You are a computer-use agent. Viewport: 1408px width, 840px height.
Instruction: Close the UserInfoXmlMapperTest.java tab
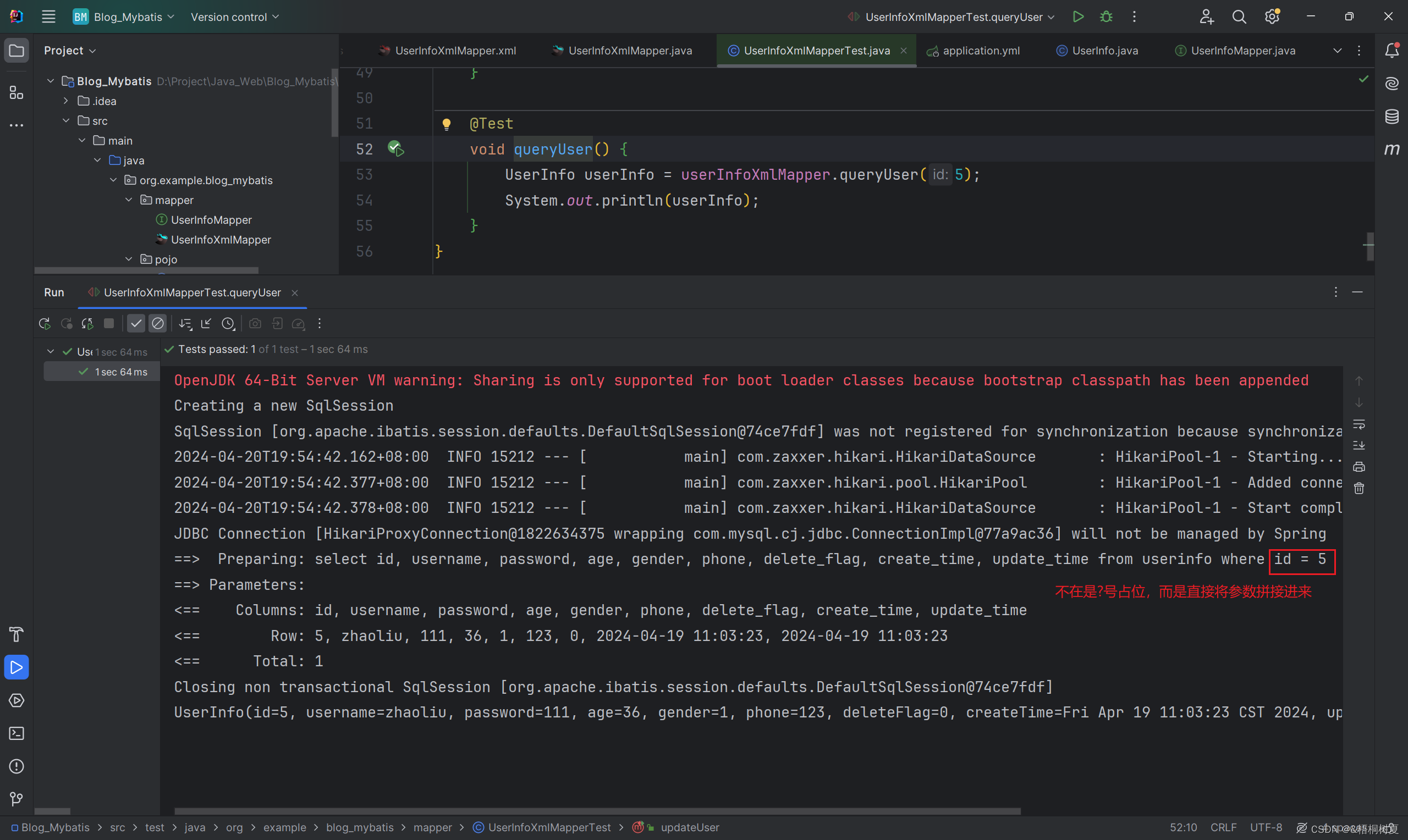[x=904, y=51]
